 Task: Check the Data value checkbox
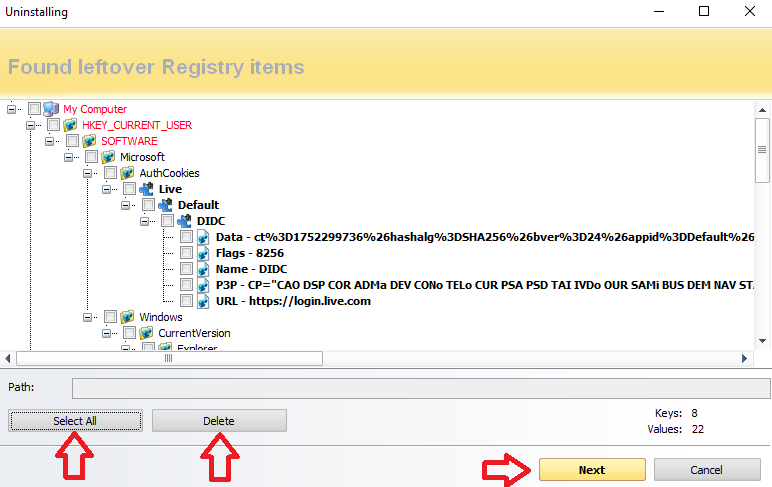(186, 237)
